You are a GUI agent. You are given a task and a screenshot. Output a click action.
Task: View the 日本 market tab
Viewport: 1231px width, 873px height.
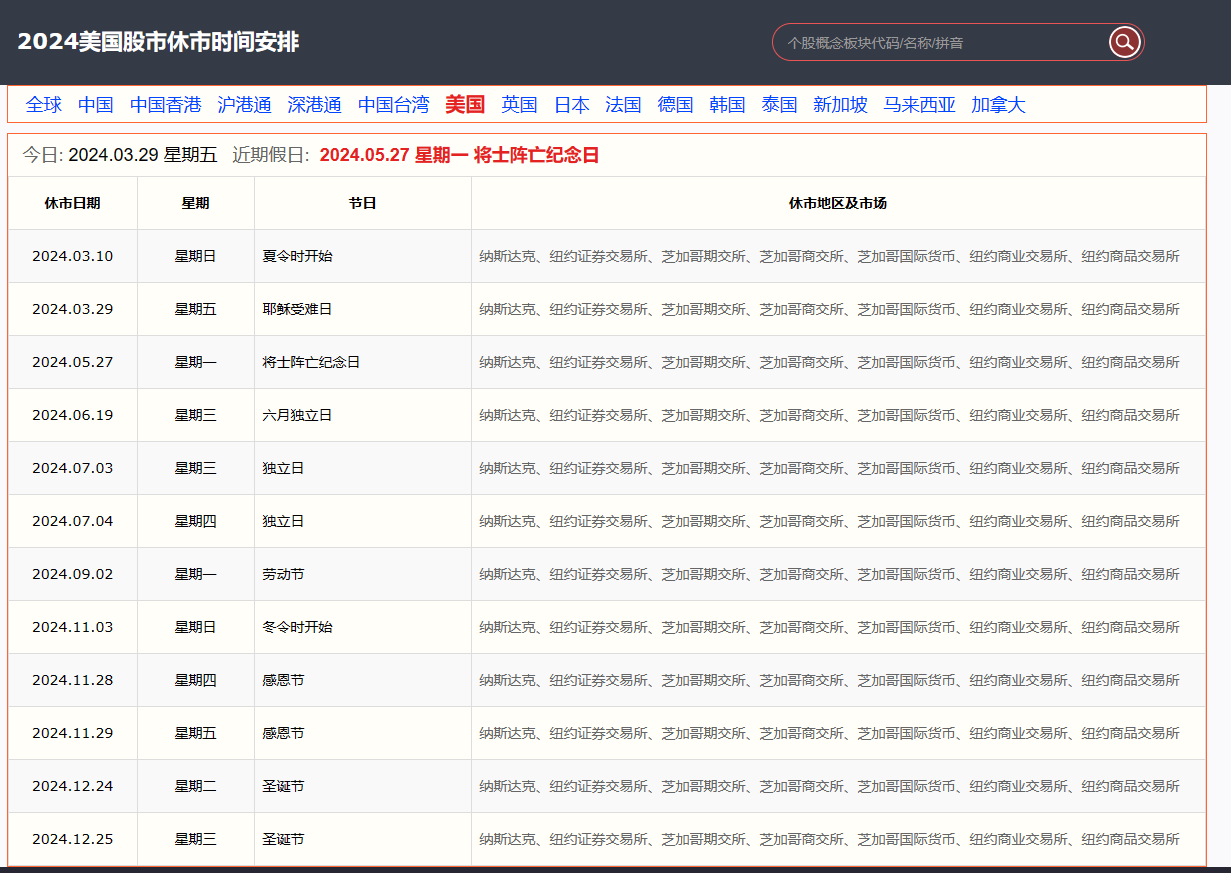571,105
